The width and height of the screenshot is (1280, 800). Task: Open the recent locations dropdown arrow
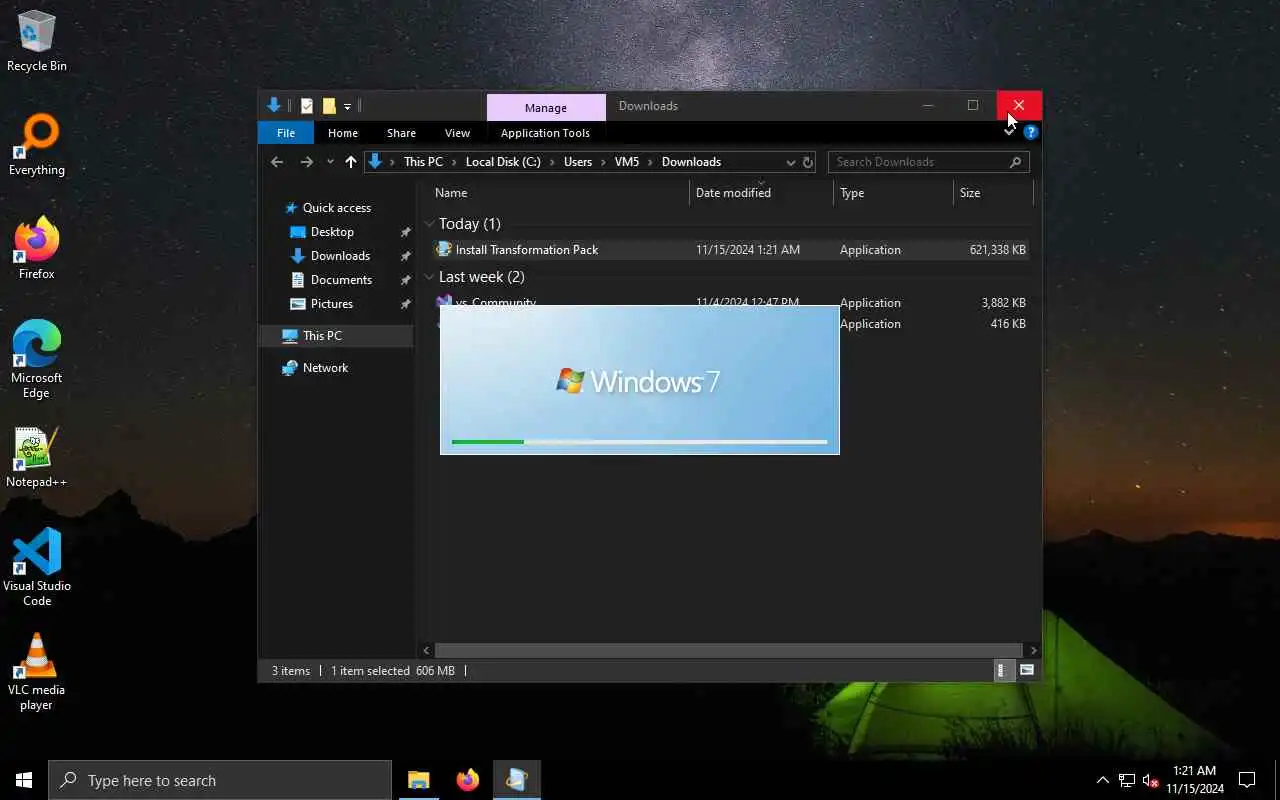click(330, 162)
